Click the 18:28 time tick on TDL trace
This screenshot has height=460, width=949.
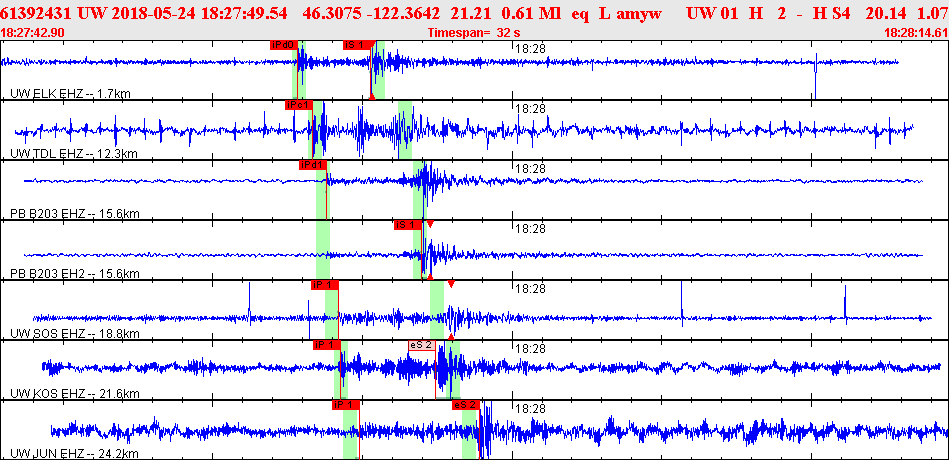530,109
